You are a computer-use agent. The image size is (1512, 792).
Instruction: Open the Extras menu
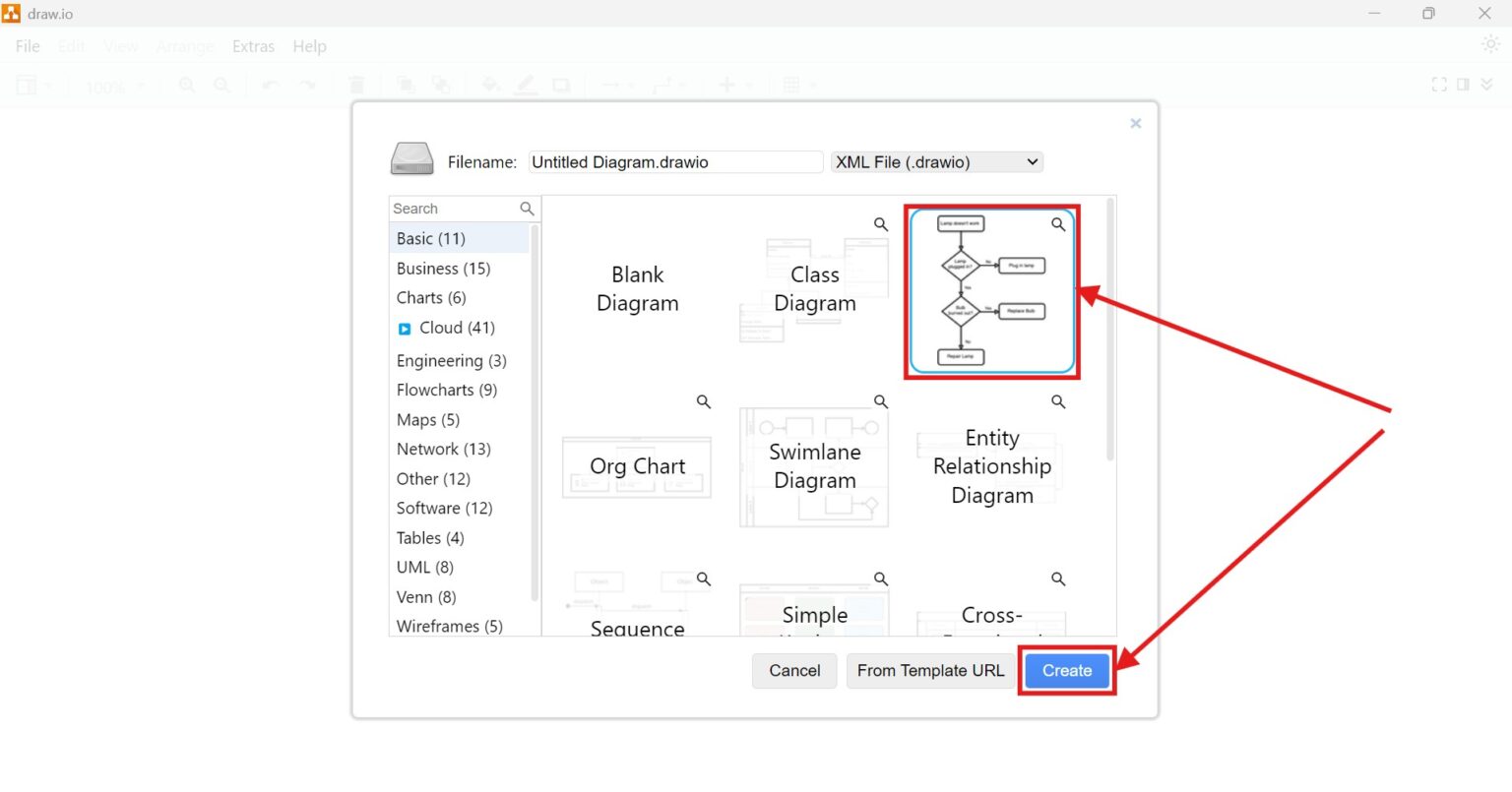(x=253, y=46)
